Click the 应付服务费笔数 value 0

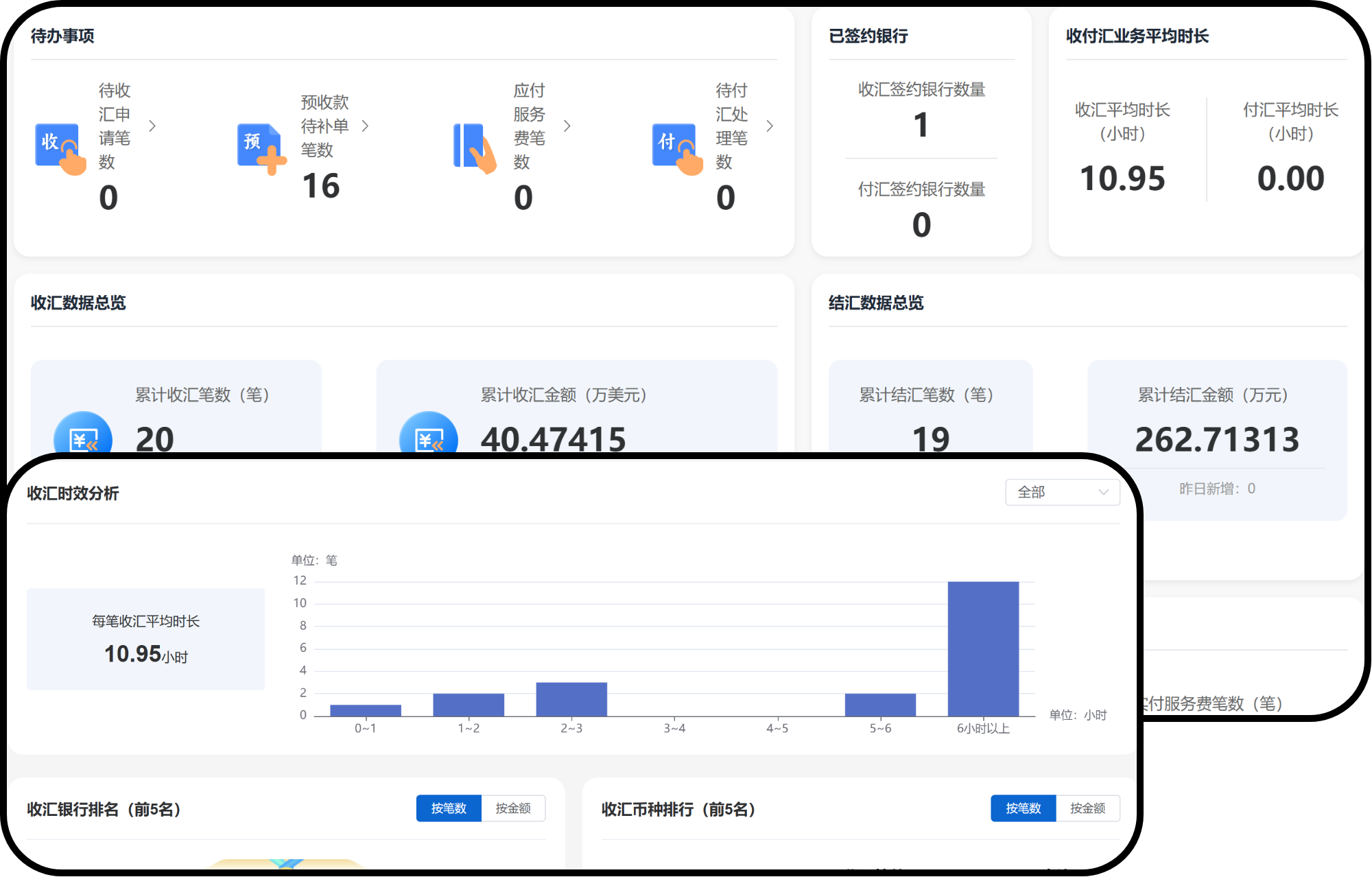point(523,198)
